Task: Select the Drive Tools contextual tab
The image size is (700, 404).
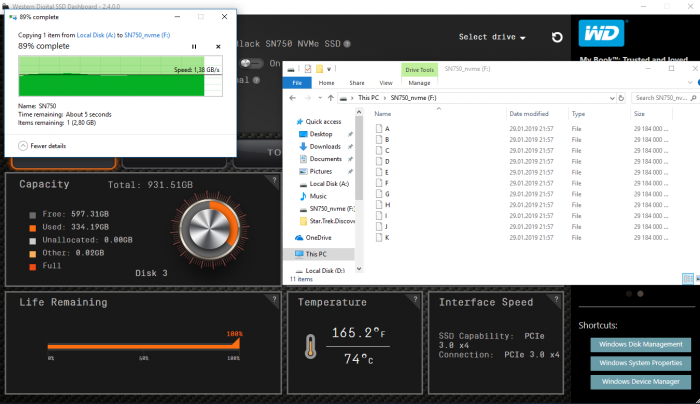Action: (x=419, y=70)
